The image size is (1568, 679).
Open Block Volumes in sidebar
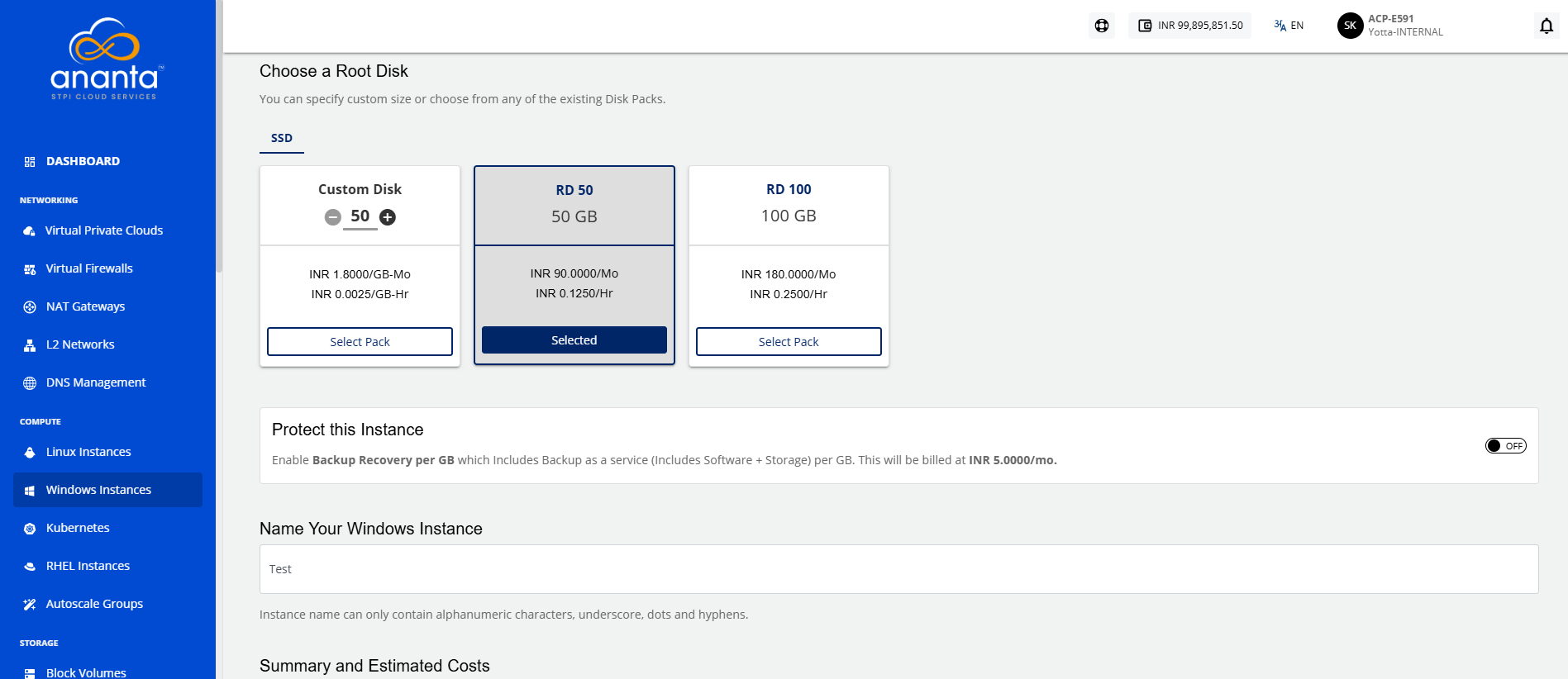tap(86, 672)
